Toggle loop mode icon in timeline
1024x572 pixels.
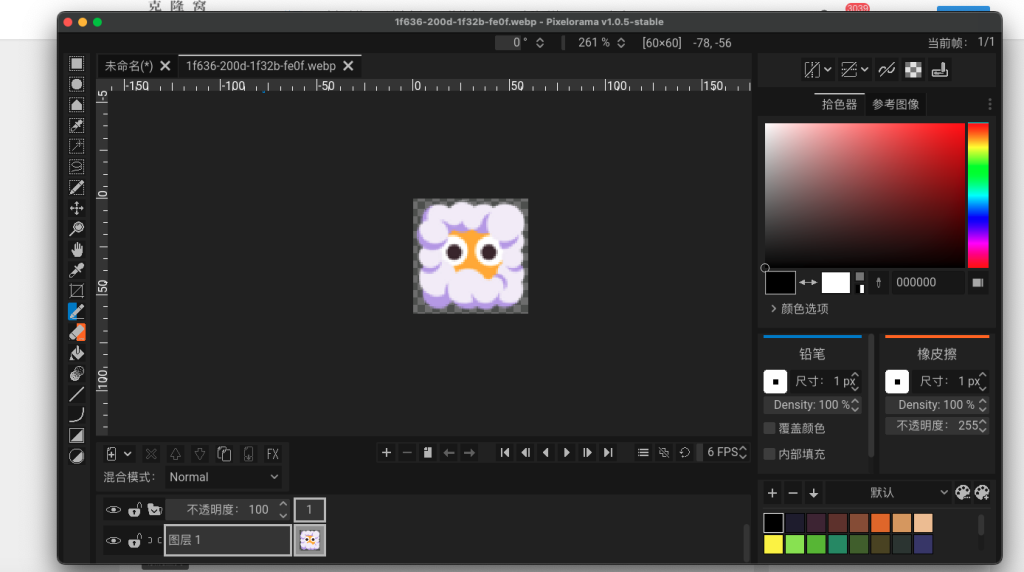684,453
